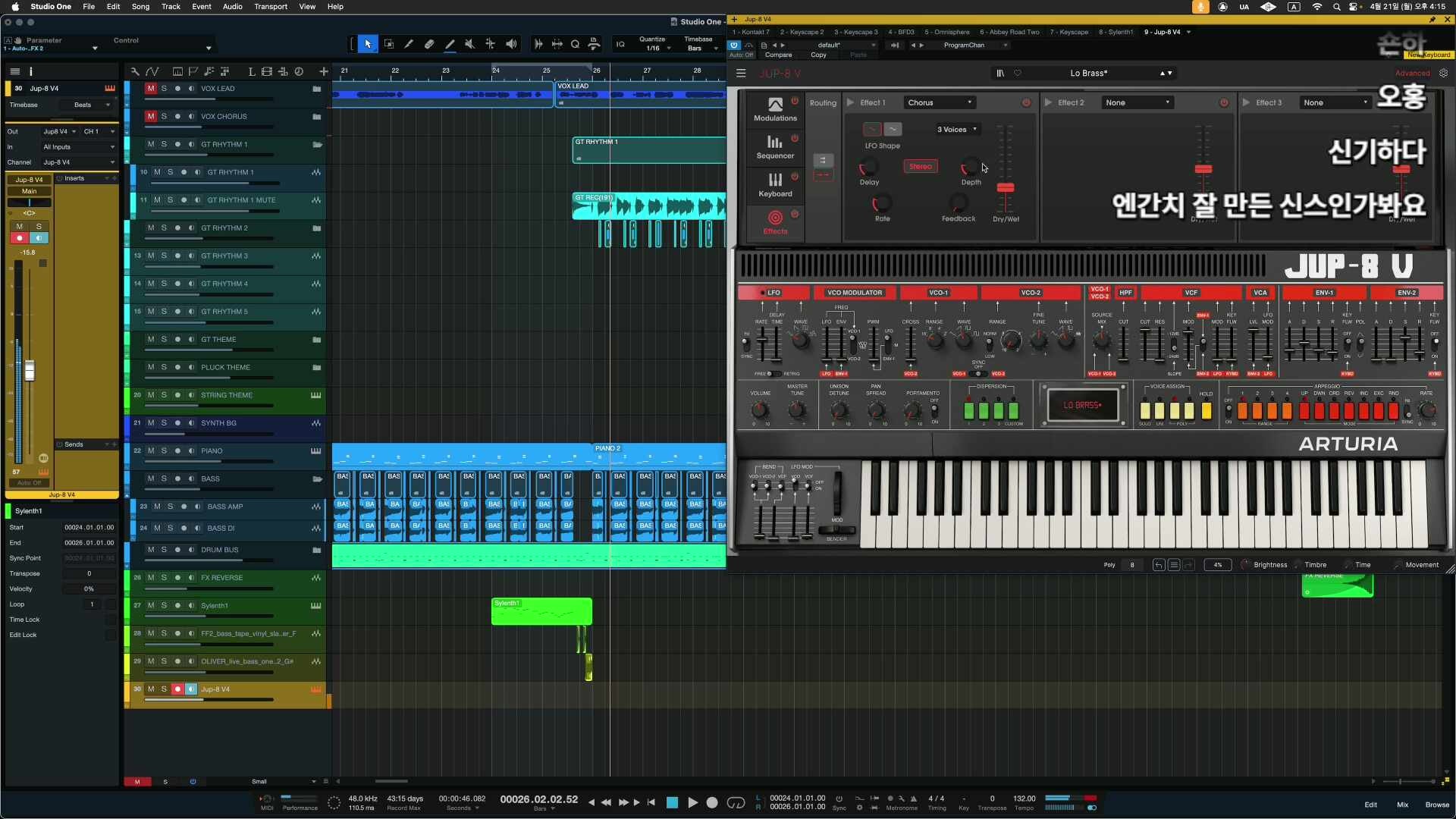Screen dimensions: 1456x819
Task: Return to zero with the transport button
Action: tap(651, 802)
